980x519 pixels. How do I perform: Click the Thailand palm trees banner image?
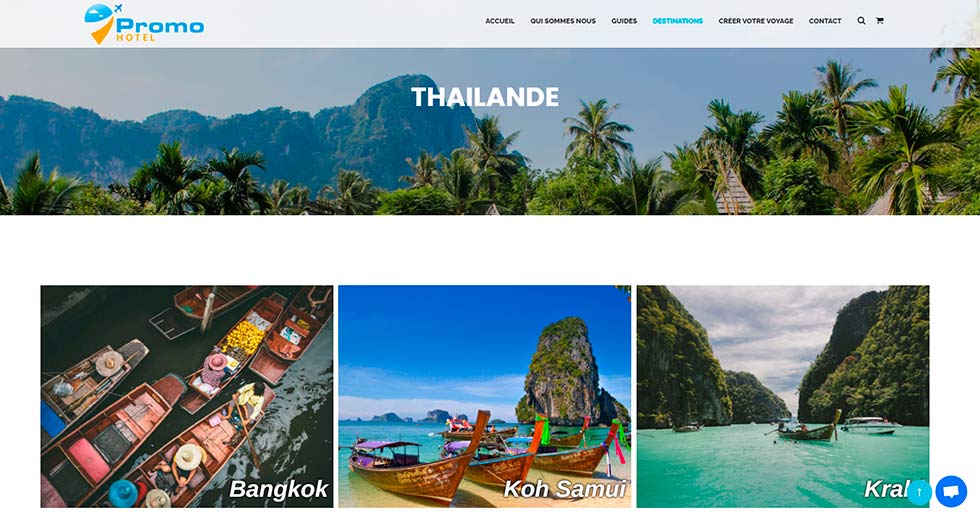tap(490, 131)
